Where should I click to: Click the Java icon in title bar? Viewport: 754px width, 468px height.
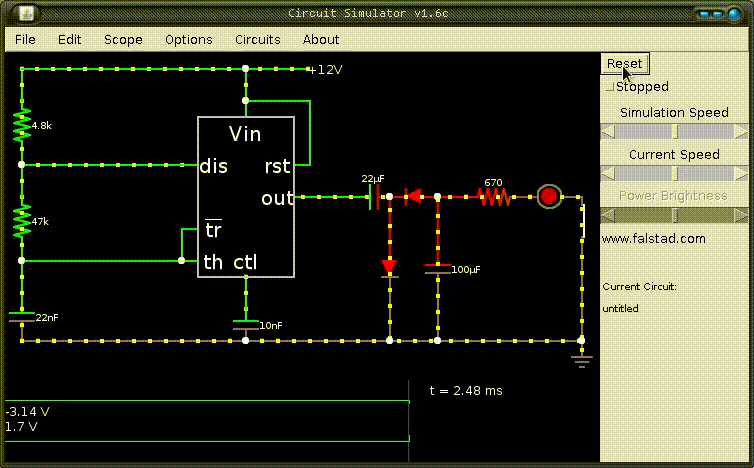tap(26, 13)
